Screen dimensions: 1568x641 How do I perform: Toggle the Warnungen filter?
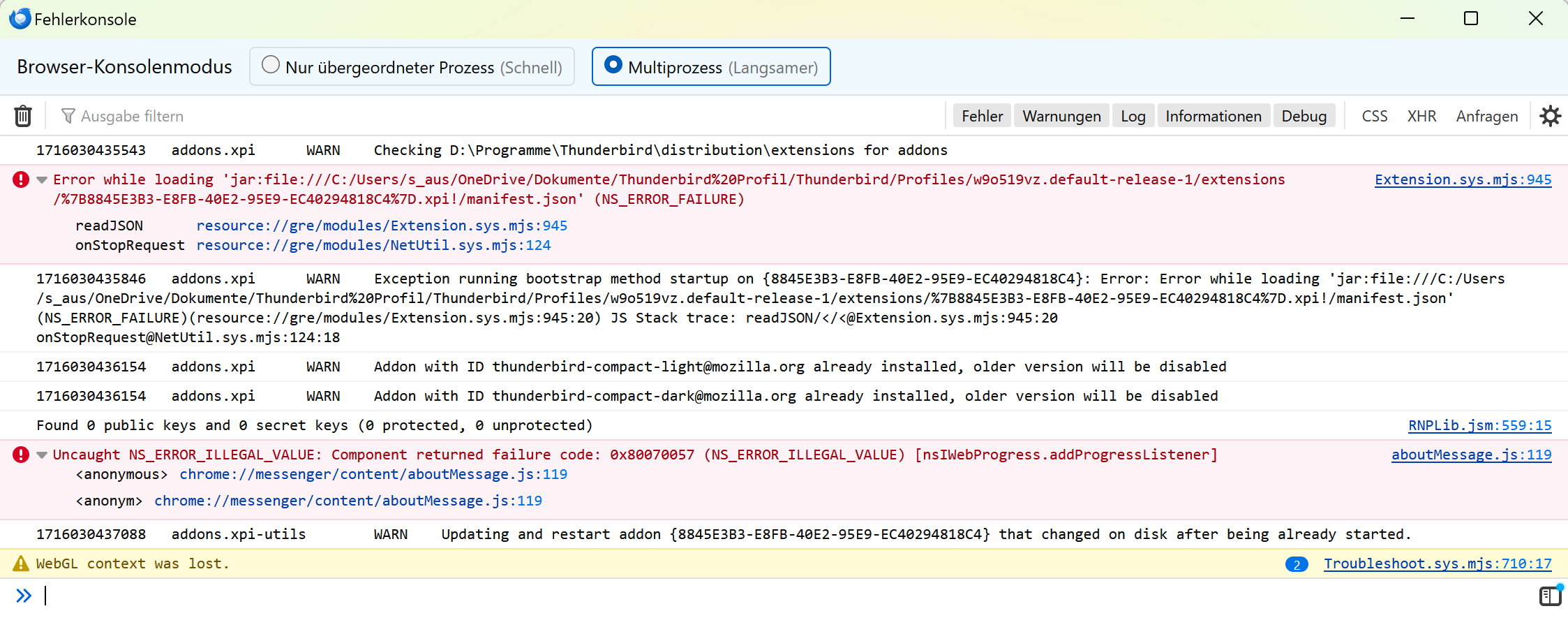point(1061,116)
